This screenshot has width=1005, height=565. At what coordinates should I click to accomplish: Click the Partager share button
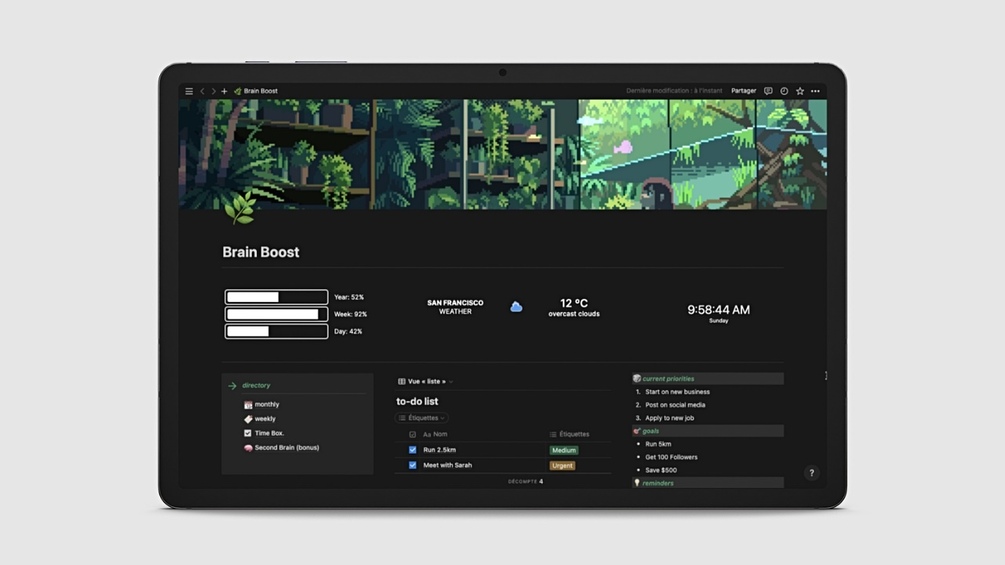[743, 91]
